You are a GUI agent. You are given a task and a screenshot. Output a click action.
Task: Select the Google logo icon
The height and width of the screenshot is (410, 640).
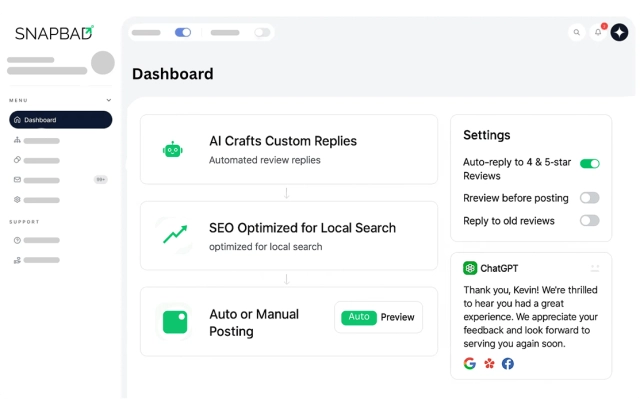470,363
